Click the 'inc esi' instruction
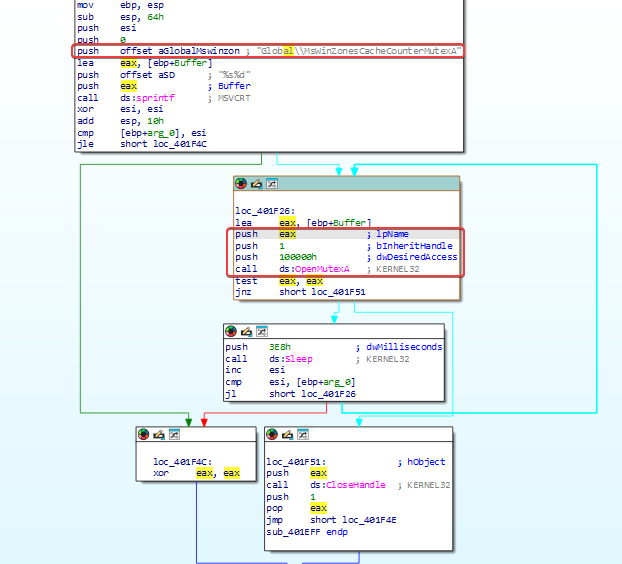The image size is (622, 564). (255, 370)
